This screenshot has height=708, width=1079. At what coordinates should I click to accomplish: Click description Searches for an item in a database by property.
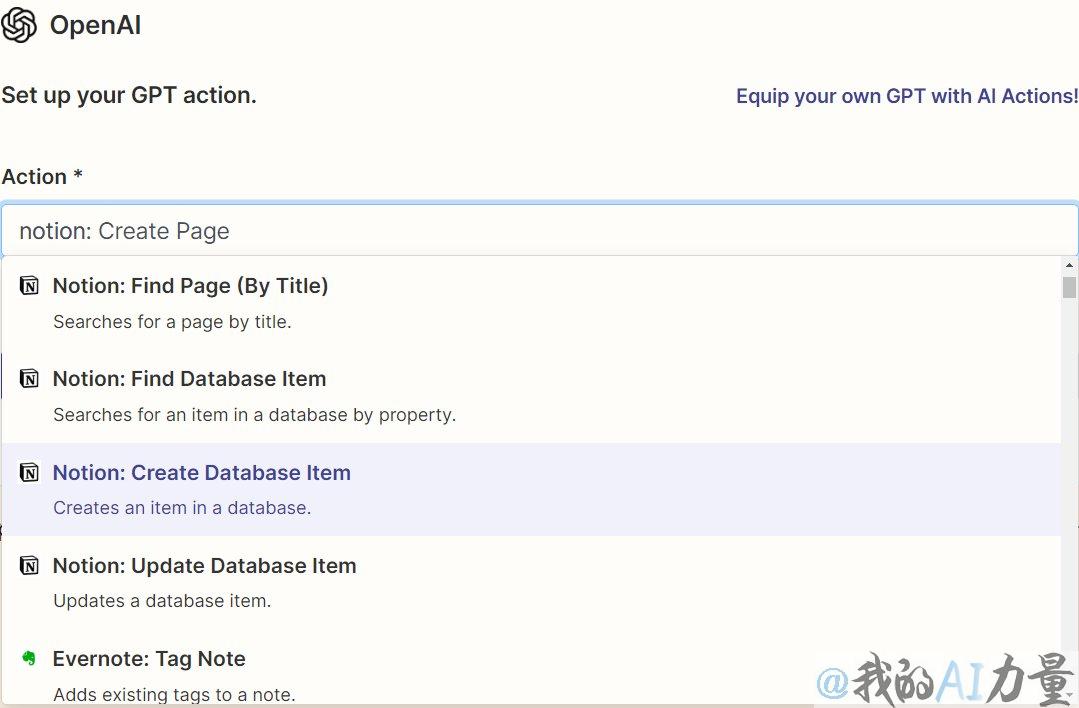point(255,415)
